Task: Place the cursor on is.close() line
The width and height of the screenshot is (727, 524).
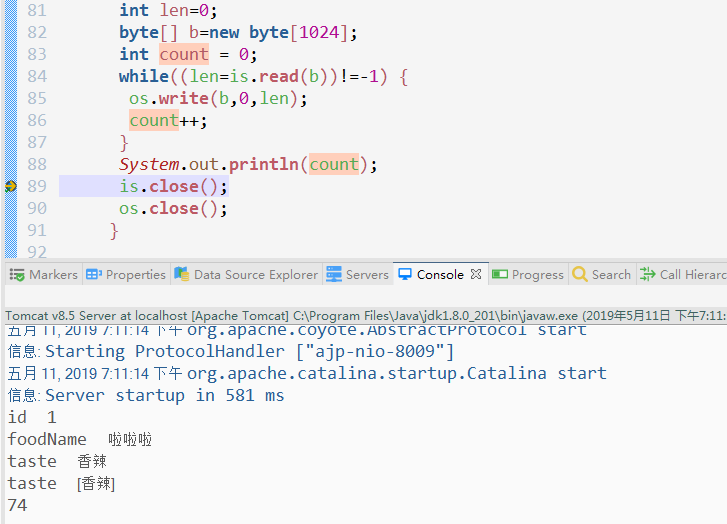Action: pyautogui.click(x=173, y=186)
